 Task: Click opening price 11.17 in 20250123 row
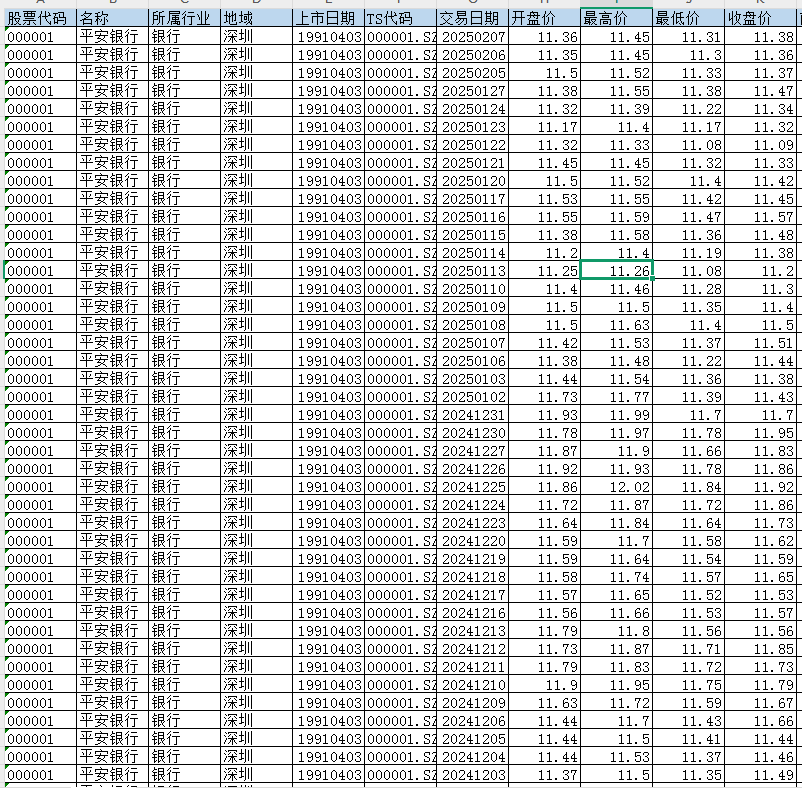point(545,127)
